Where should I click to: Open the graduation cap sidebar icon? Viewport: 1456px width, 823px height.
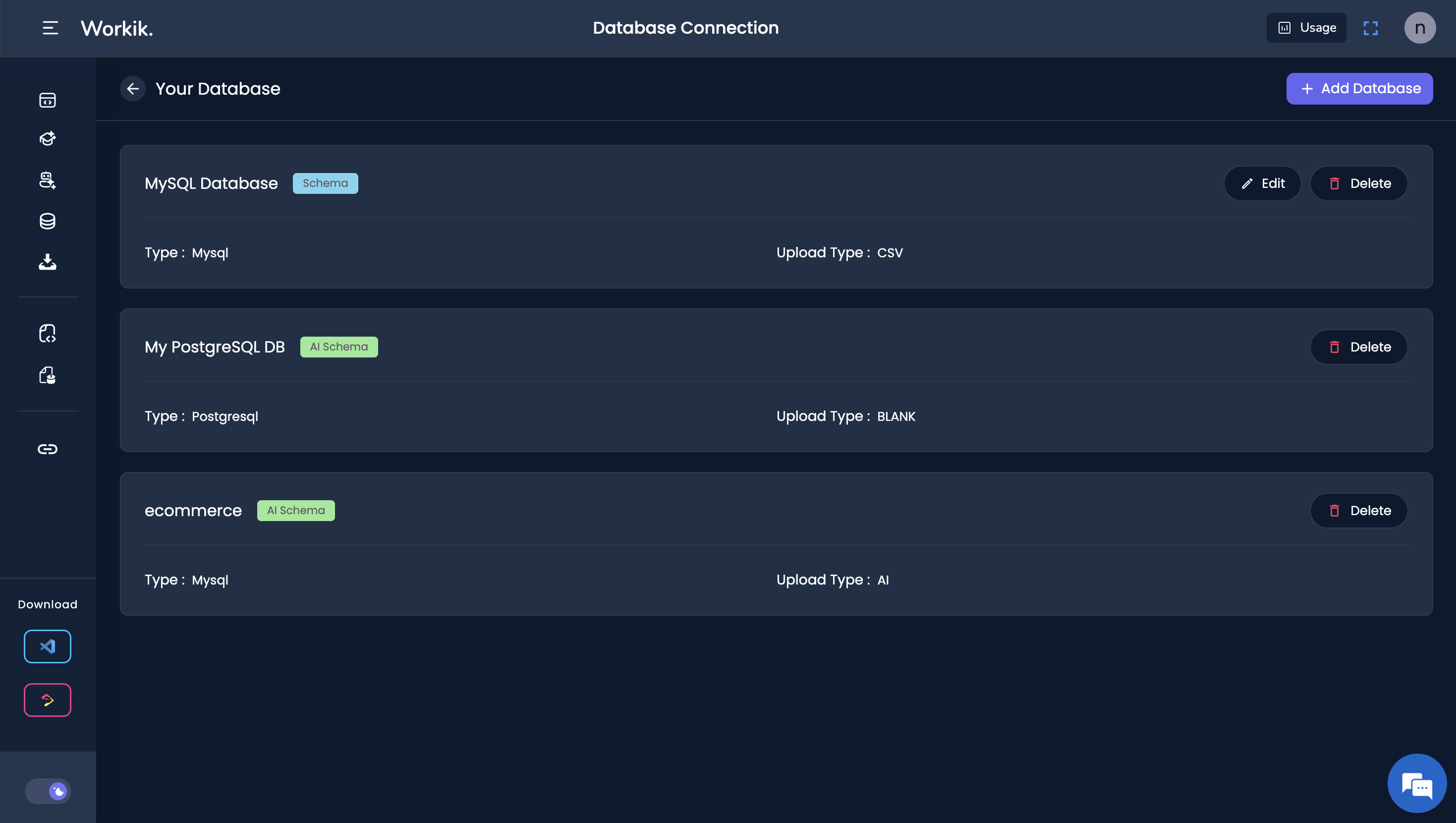[x=48, y=139]
